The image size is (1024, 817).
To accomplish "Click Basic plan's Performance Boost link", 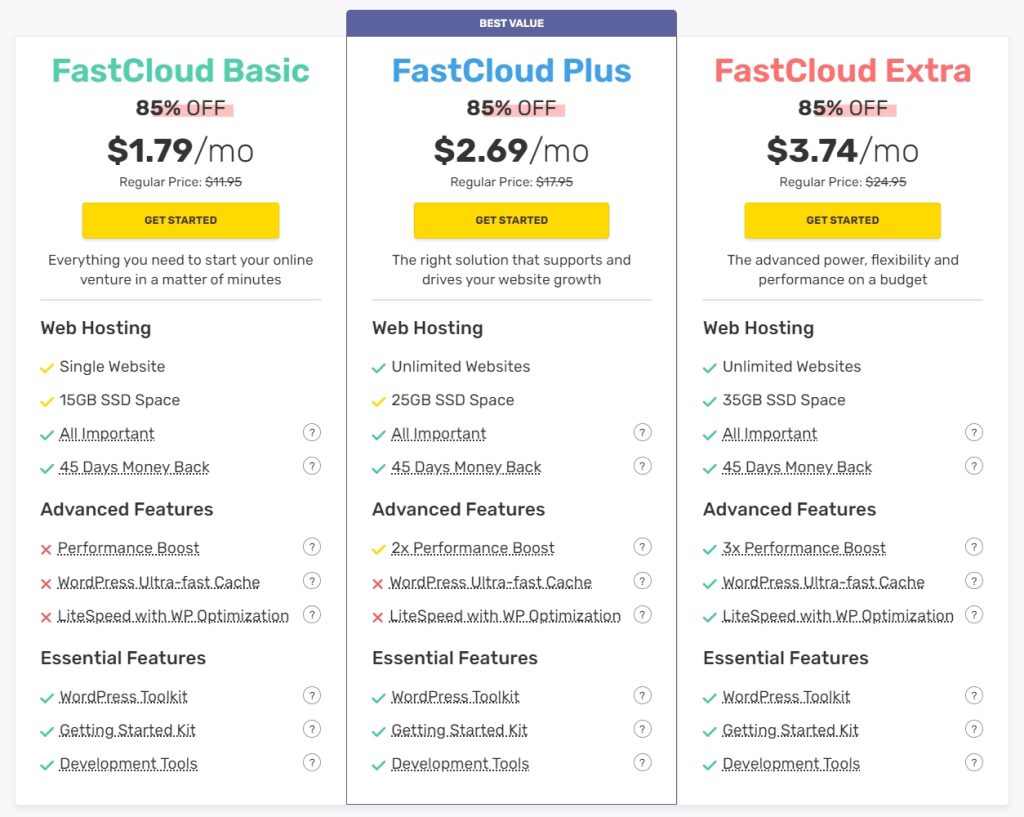I will 128,548.
